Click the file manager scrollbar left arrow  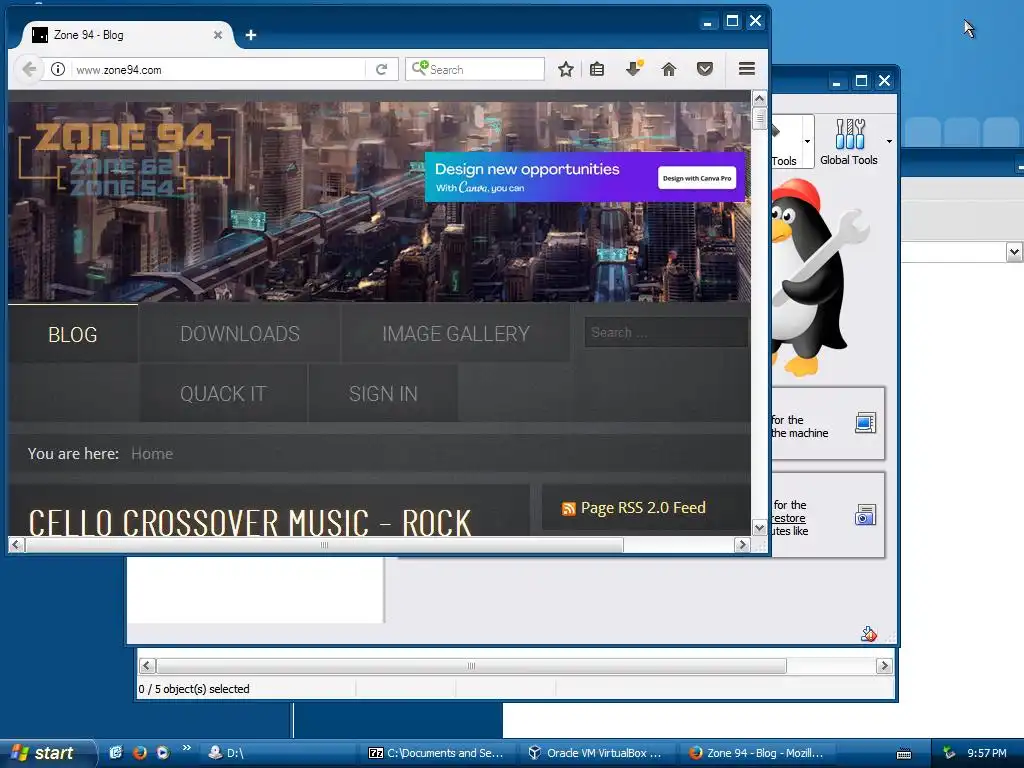(x=147, y=665)
